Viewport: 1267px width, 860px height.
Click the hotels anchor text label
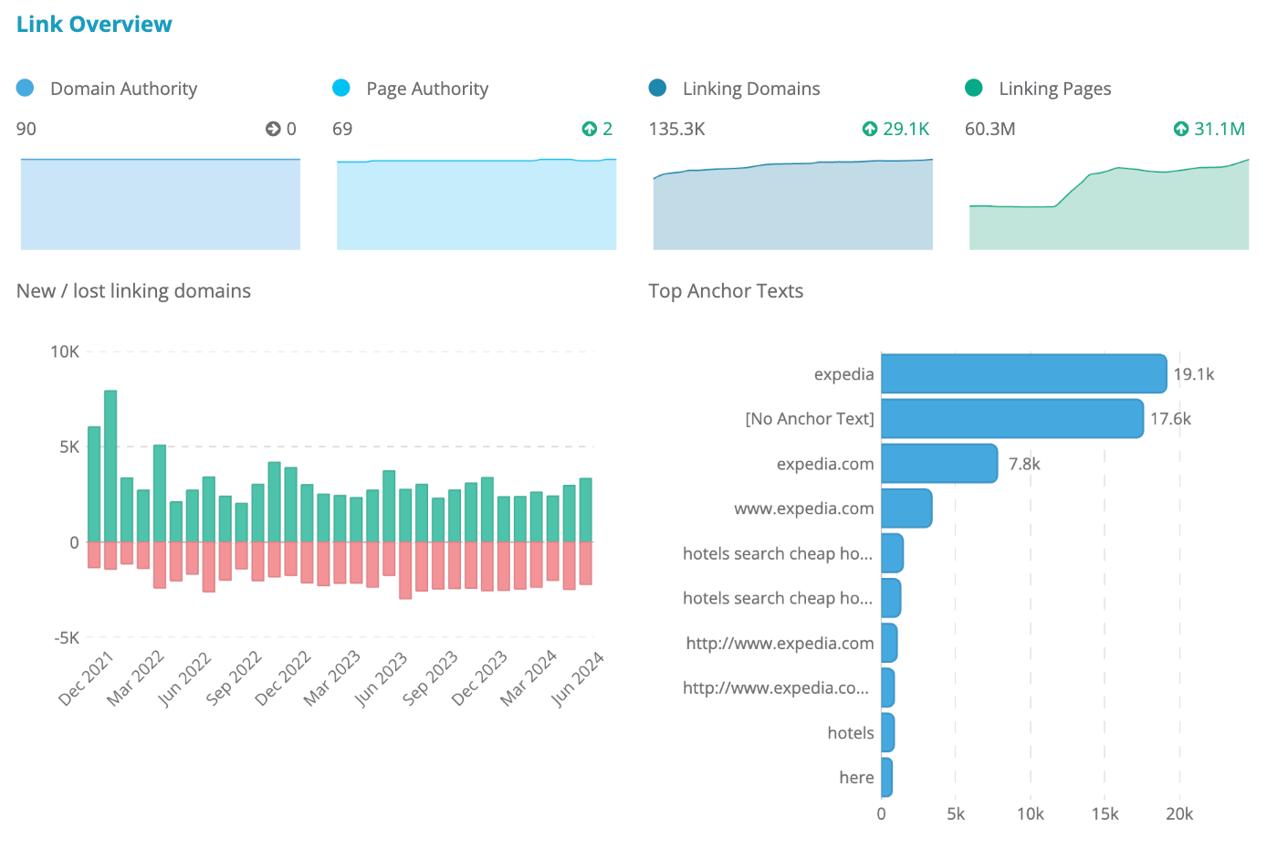[851, 733]
